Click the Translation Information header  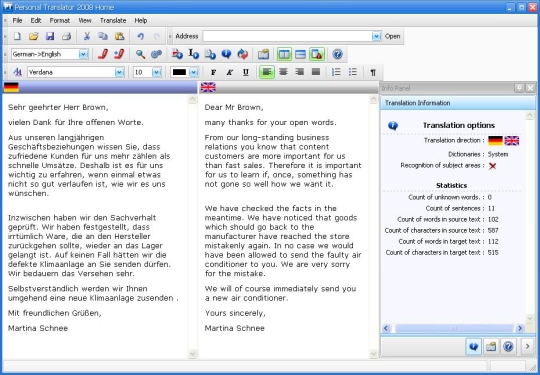coord(458,103)
